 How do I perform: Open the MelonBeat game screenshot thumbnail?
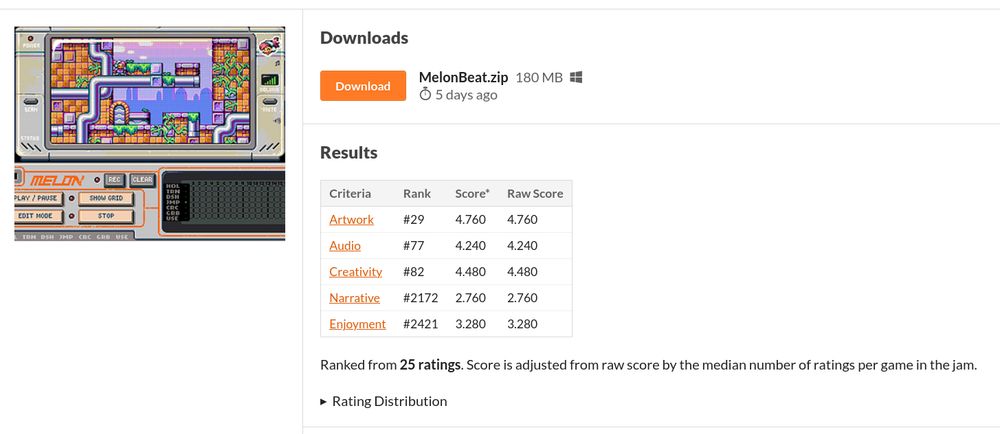pyautogui.click(x=150, y=133)
